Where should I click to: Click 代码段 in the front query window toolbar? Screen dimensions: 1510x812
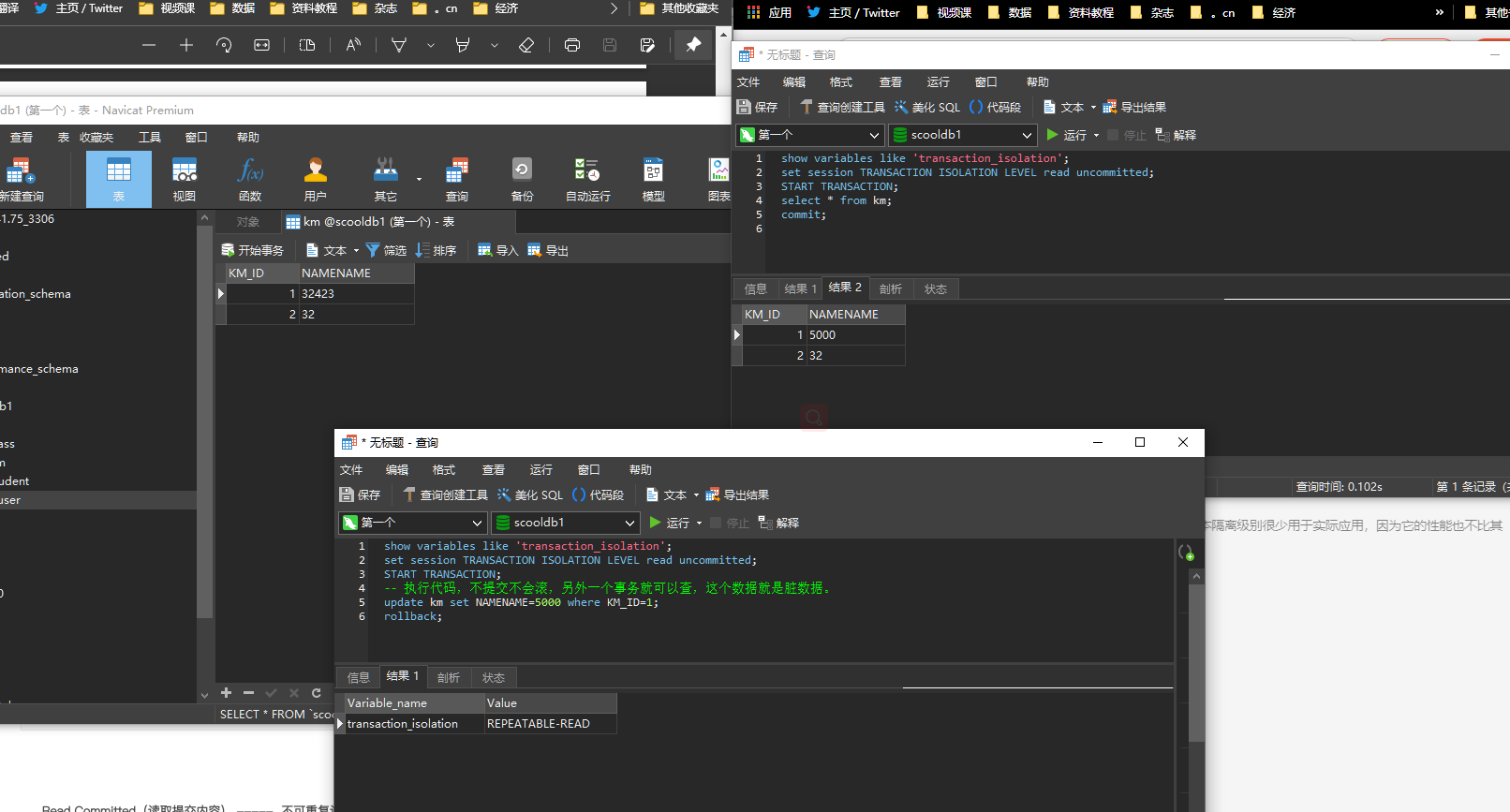pos(598,495)
